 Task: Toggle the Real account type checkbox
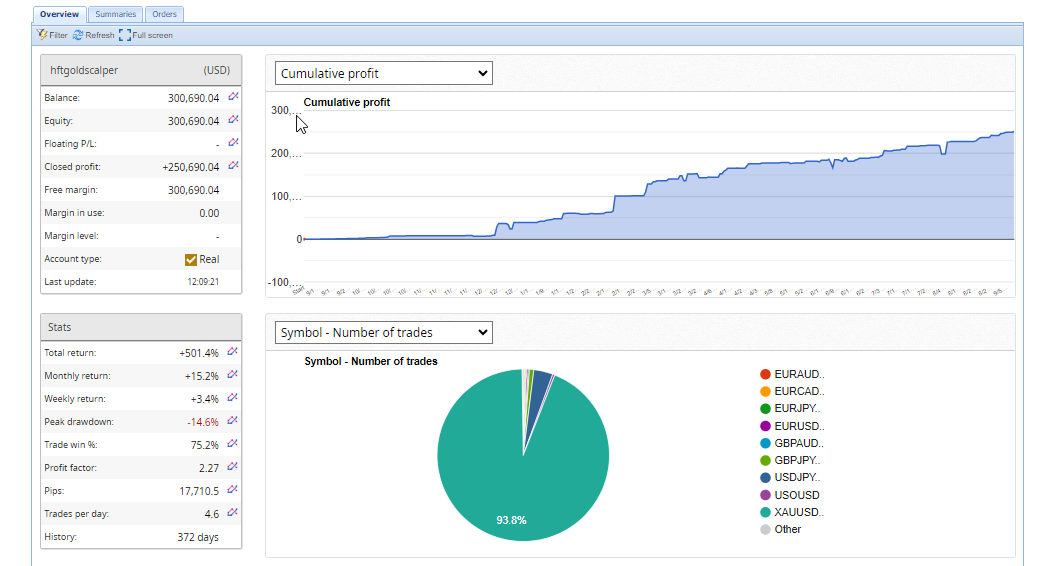pos(191,259)
